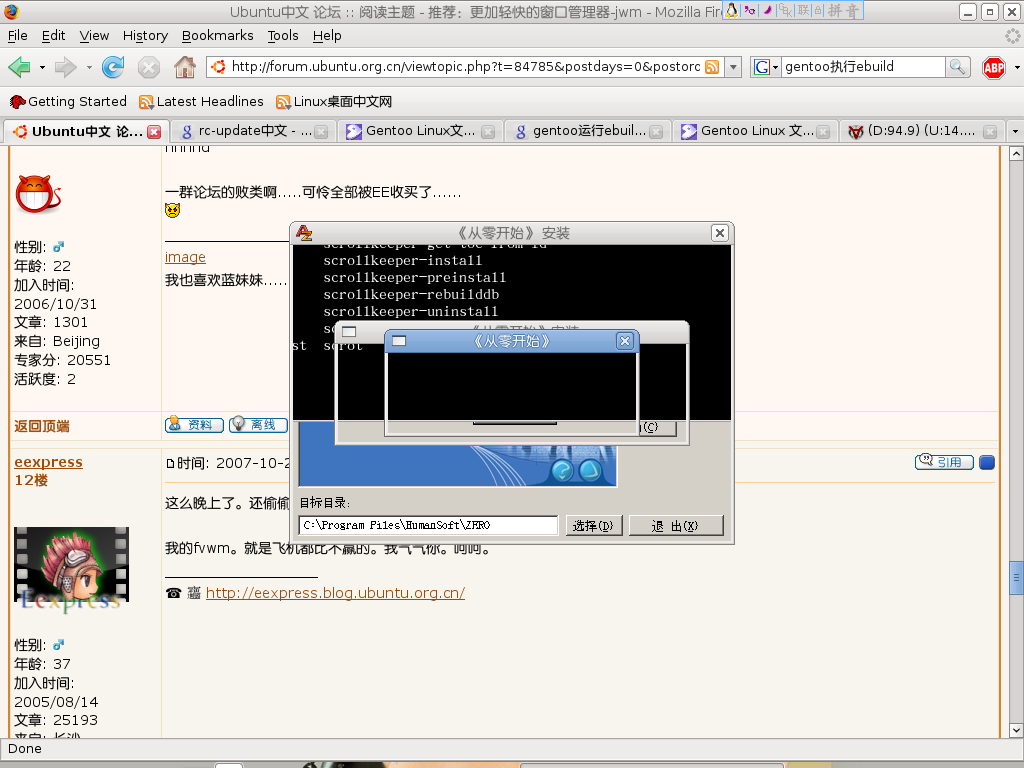The width and height of the screenshot is (1024, 768).
Task: Expand the address bar URL dropdown
Action: pos(733,67)
